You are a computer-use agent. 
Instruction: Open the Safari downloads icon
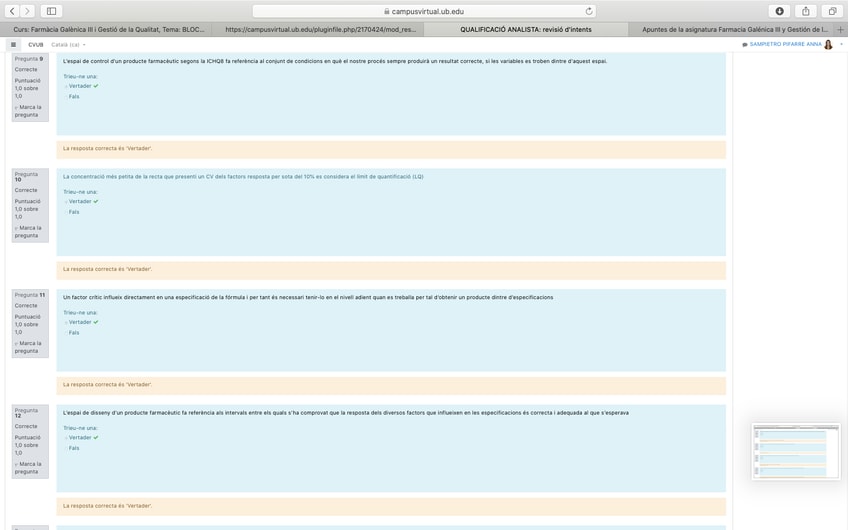pos(779,11)
